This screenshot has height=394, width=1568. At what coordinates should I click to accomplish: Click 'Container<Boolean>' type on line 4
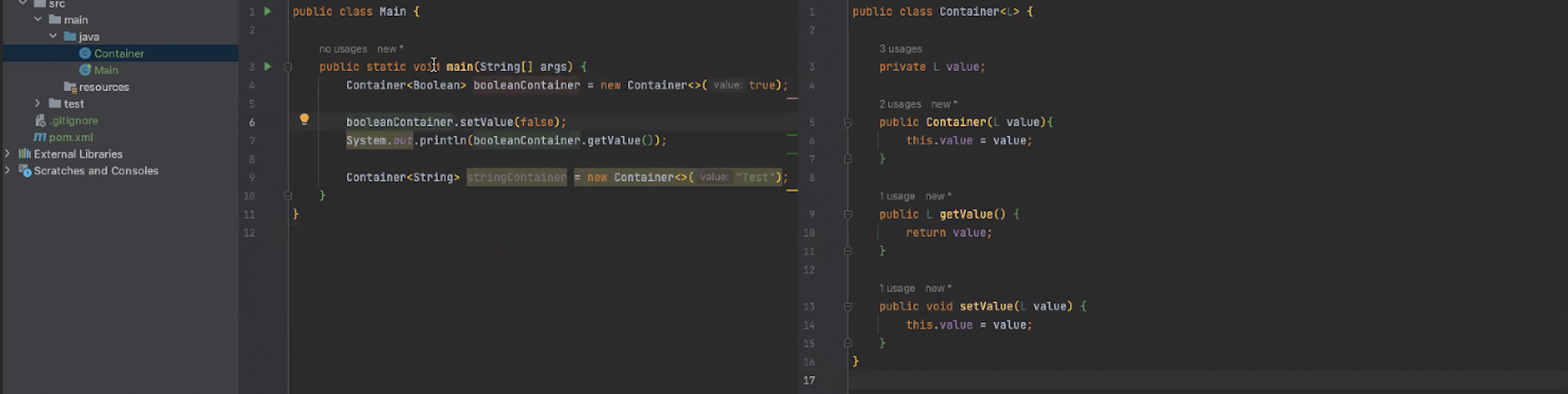tap(406, 85)
